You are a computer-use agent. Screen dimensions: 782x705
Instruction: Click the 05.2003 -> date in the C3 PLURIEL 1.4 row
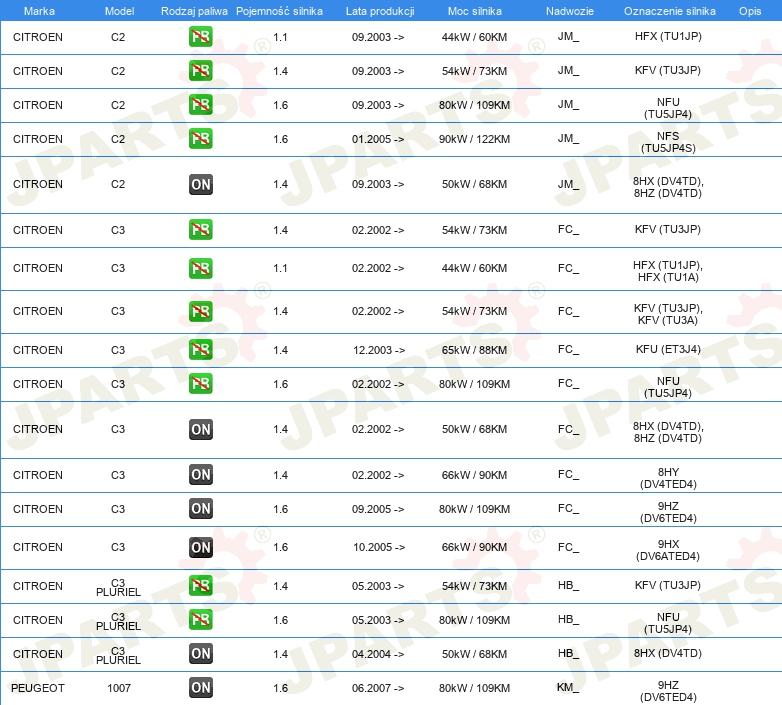pyautogui.click(x=378, y=586)
